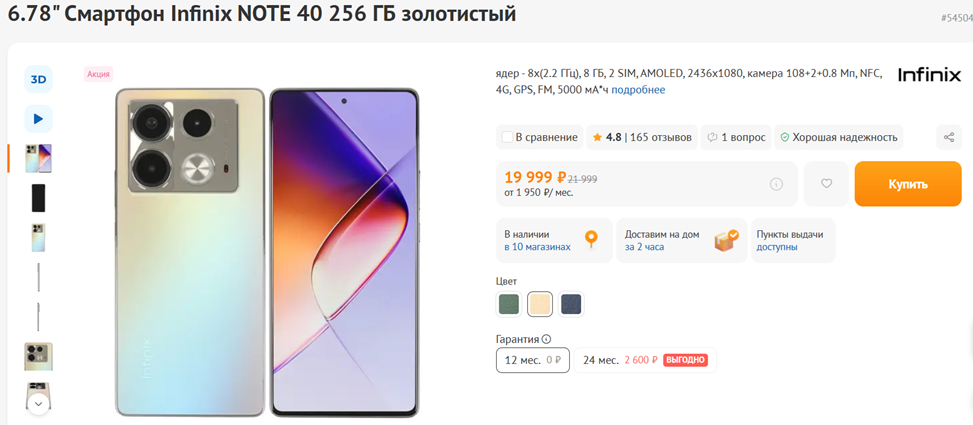Select the 24 мес. warranty option
Screen dimensions: 973x425
(x=644, y=360)
